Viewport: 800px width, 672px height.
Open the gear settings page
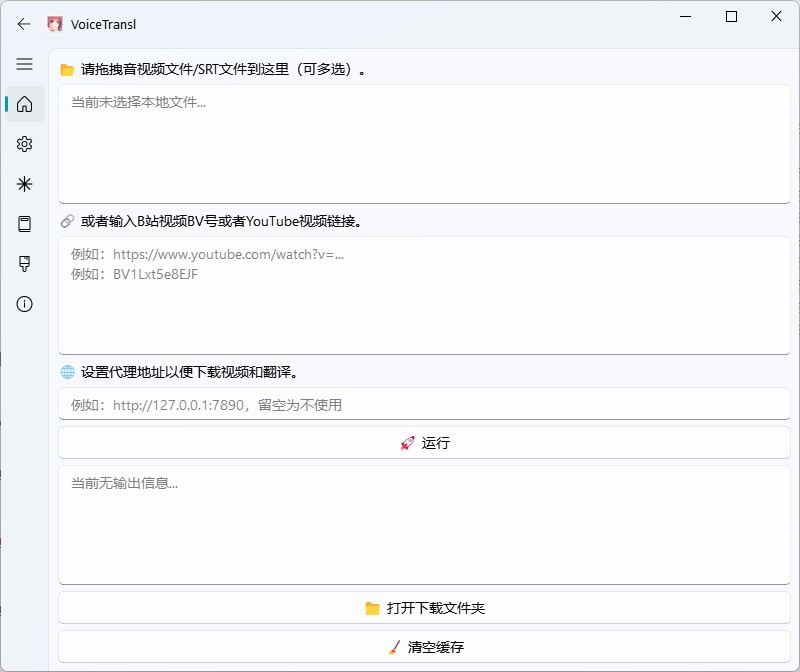click(24, 144)
